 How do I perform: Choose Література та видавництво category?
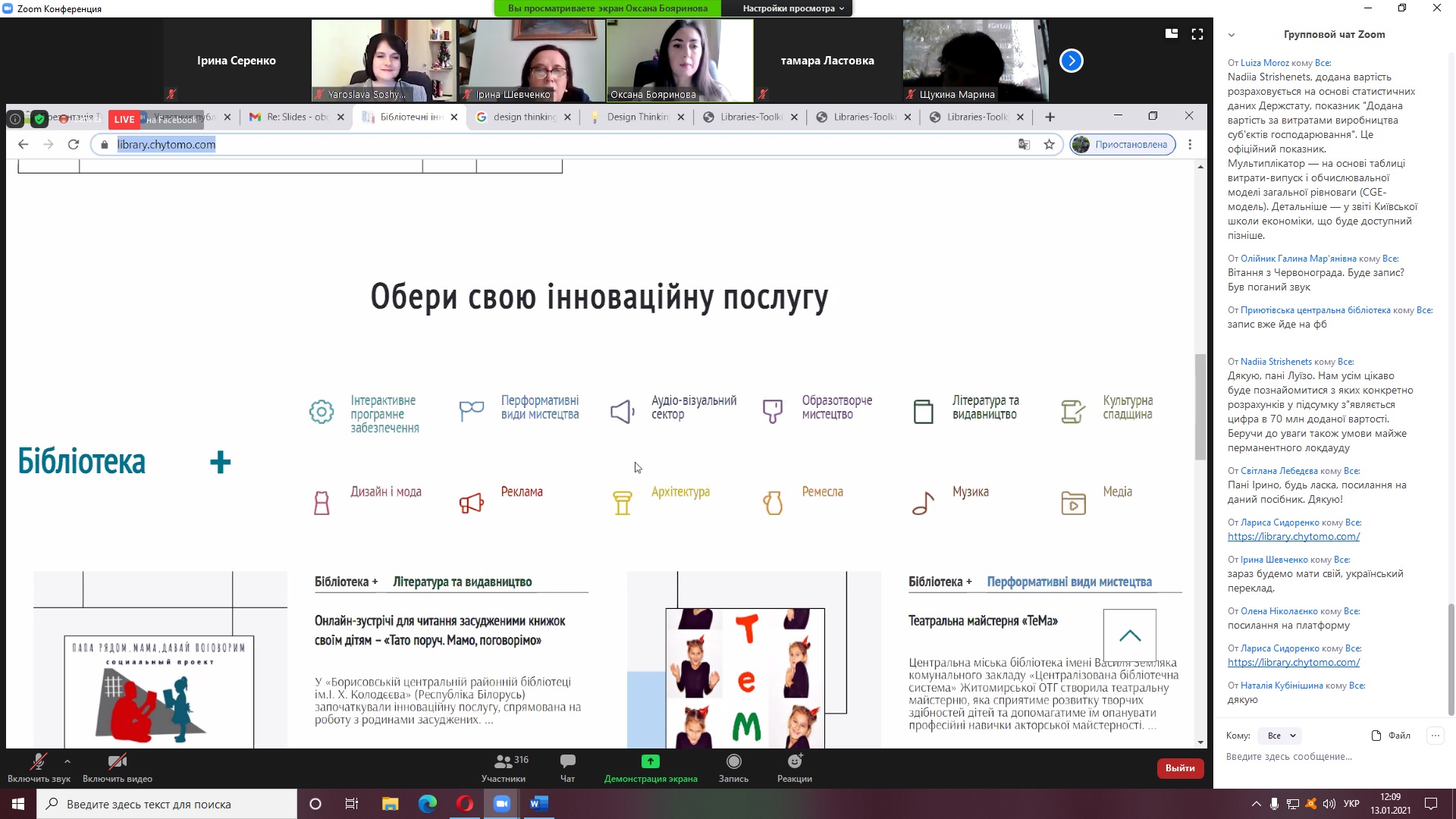966,408
